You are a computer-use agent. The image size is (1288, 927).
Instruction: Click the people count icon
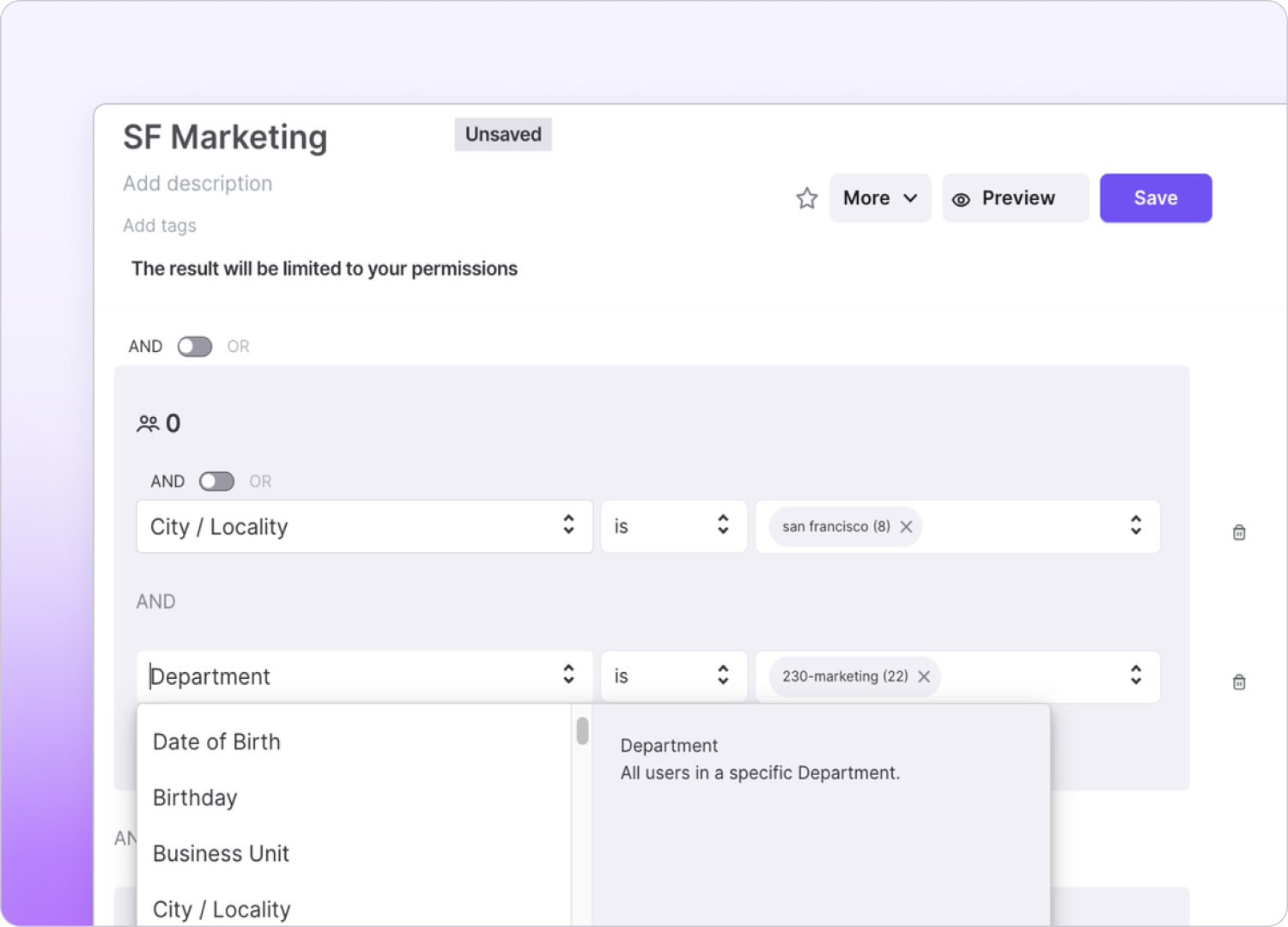[x=148, y=423]
